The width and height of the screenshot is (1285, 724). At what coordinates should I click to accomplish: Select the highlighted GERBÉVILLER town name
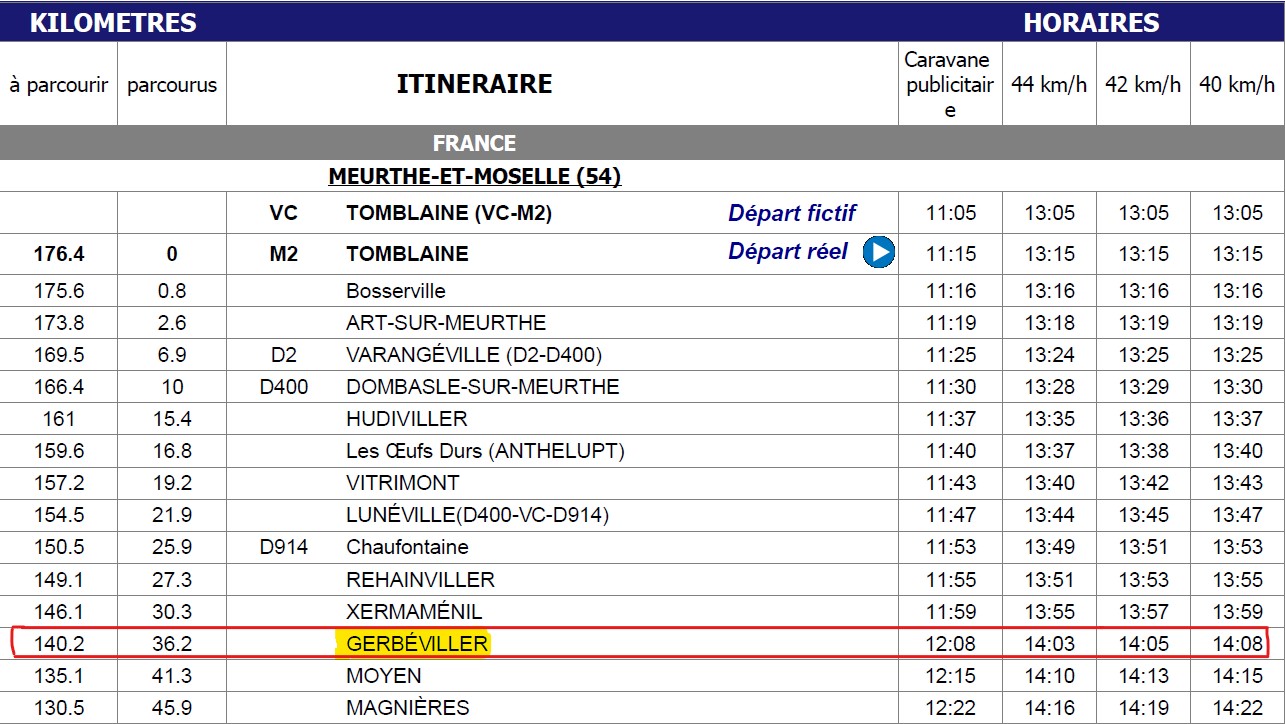click(417, 643)
